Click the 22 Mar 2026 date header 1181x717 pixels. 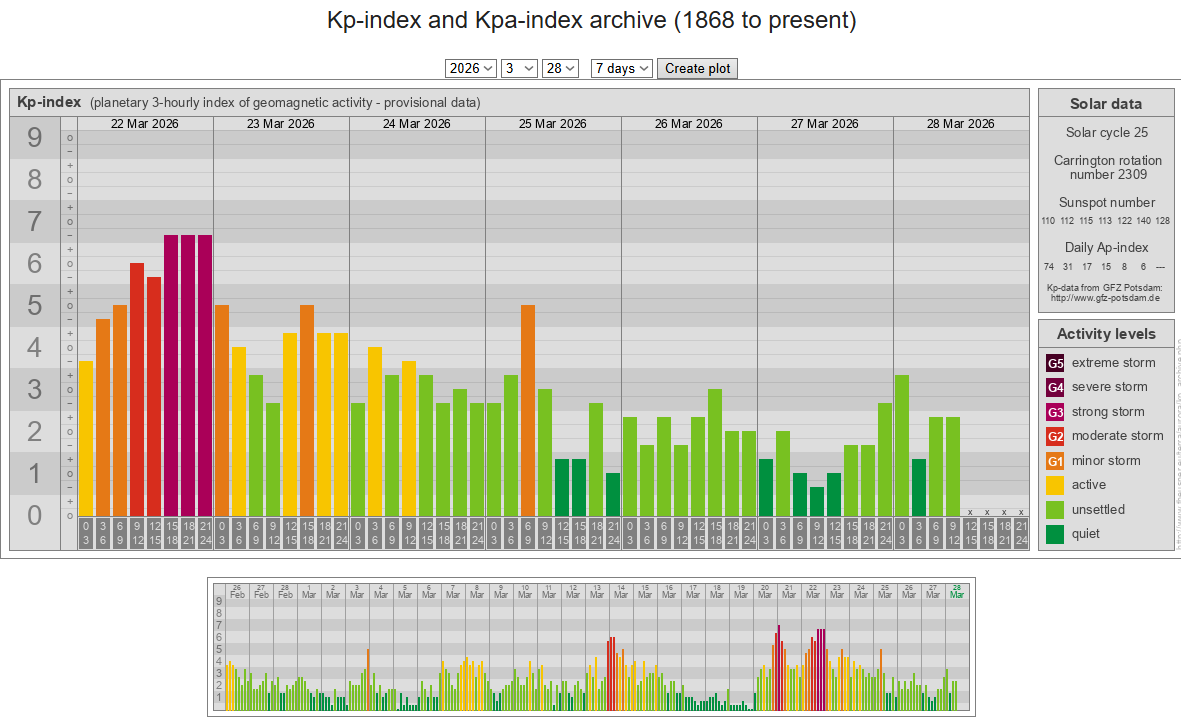click(145, 124)
